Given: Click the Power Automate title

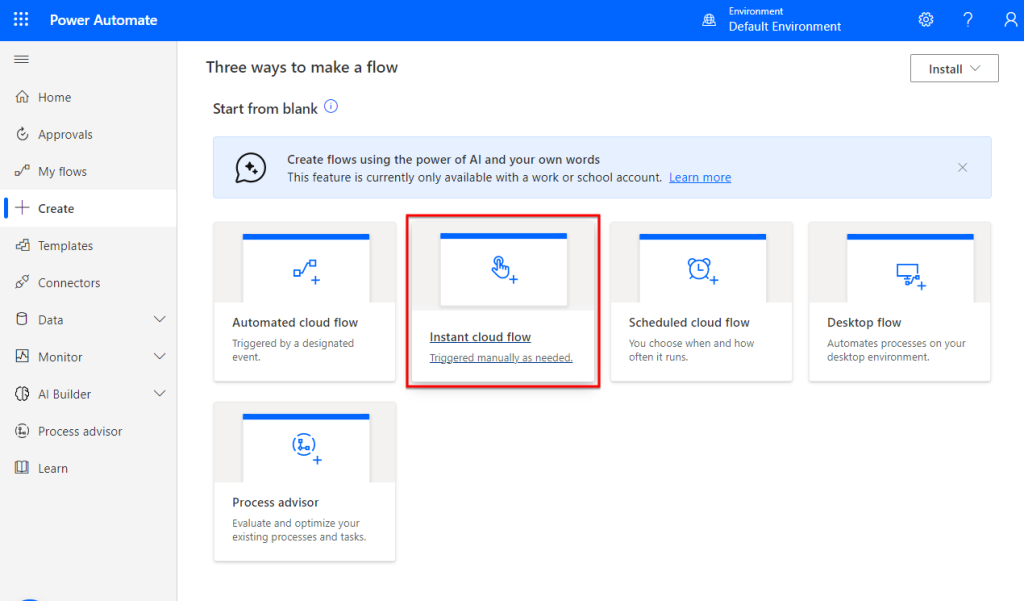Looking at the screenshot, I should click(104, 20).
